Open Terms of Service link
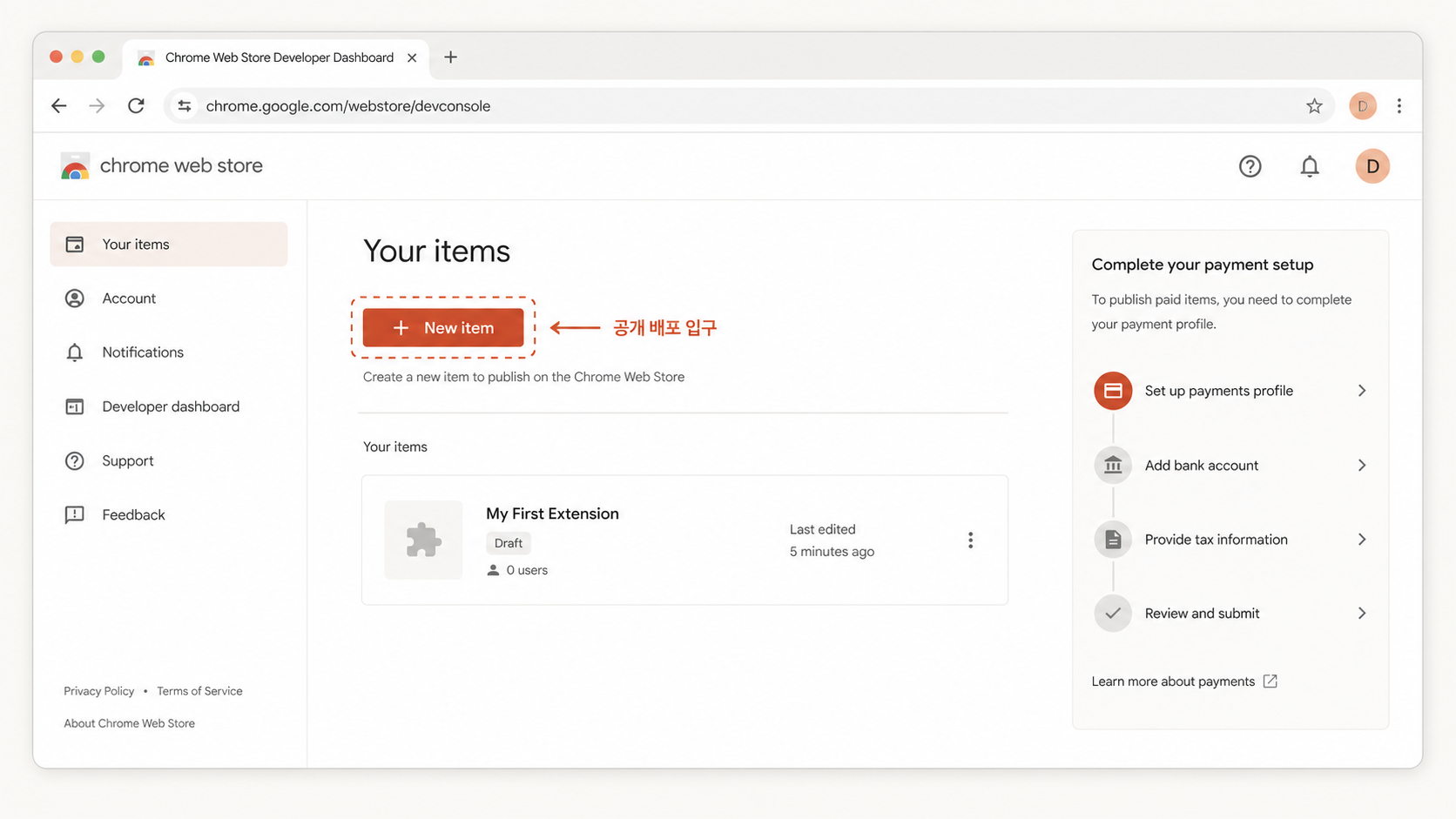Screen dimensions: 1456x819 [199, 691]
